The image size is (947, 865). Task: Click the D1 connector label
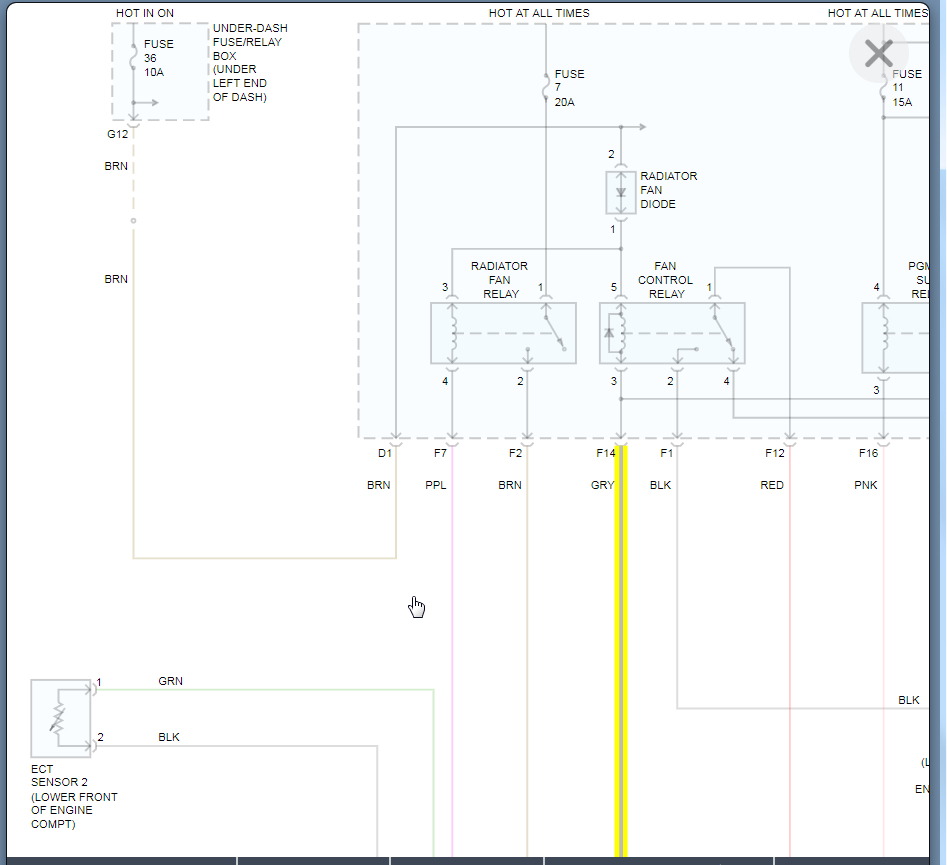pos(385,453)
